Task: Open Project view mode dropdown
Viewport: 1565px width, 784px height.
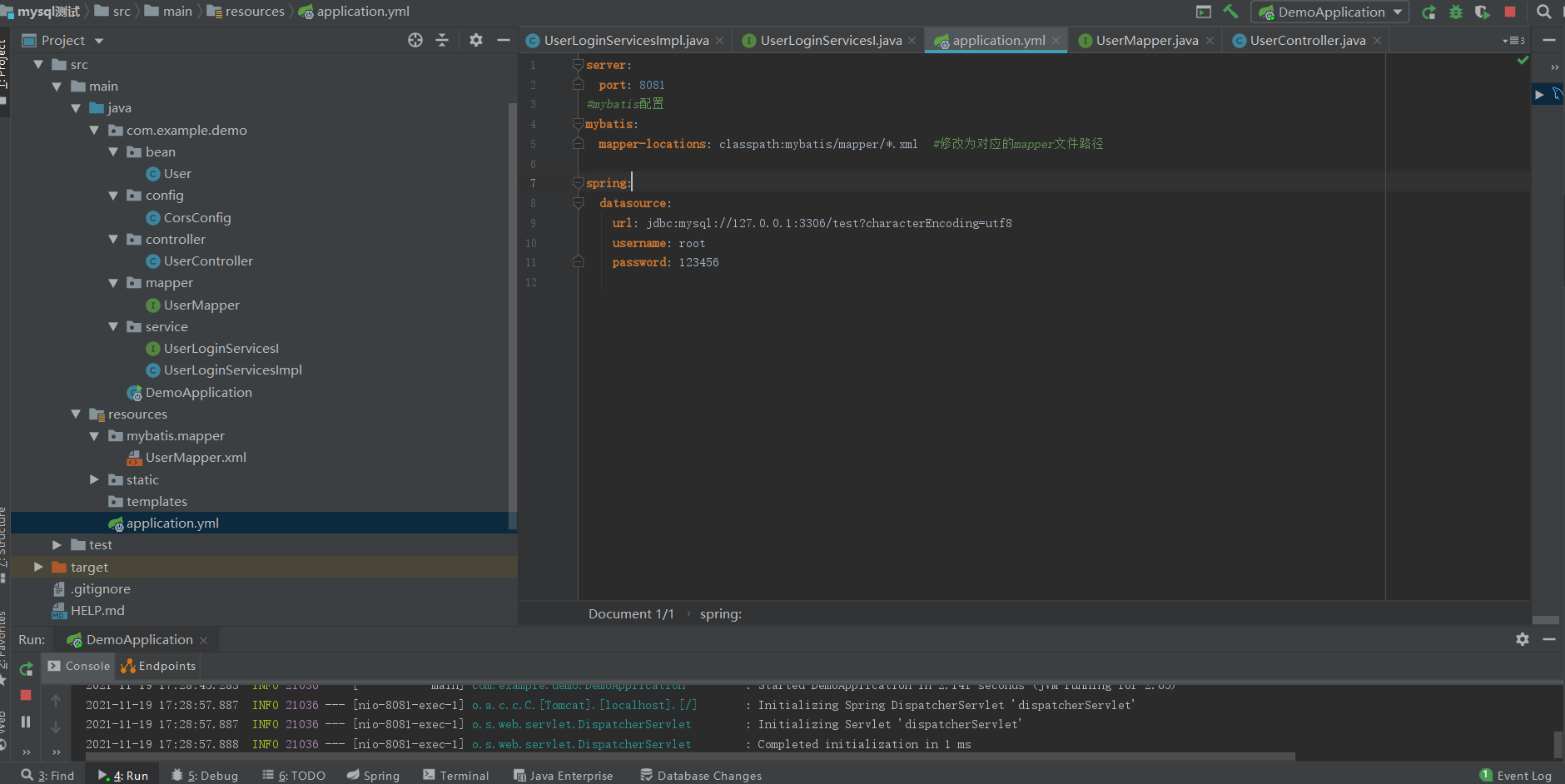Action: click(x=99, y=41)
